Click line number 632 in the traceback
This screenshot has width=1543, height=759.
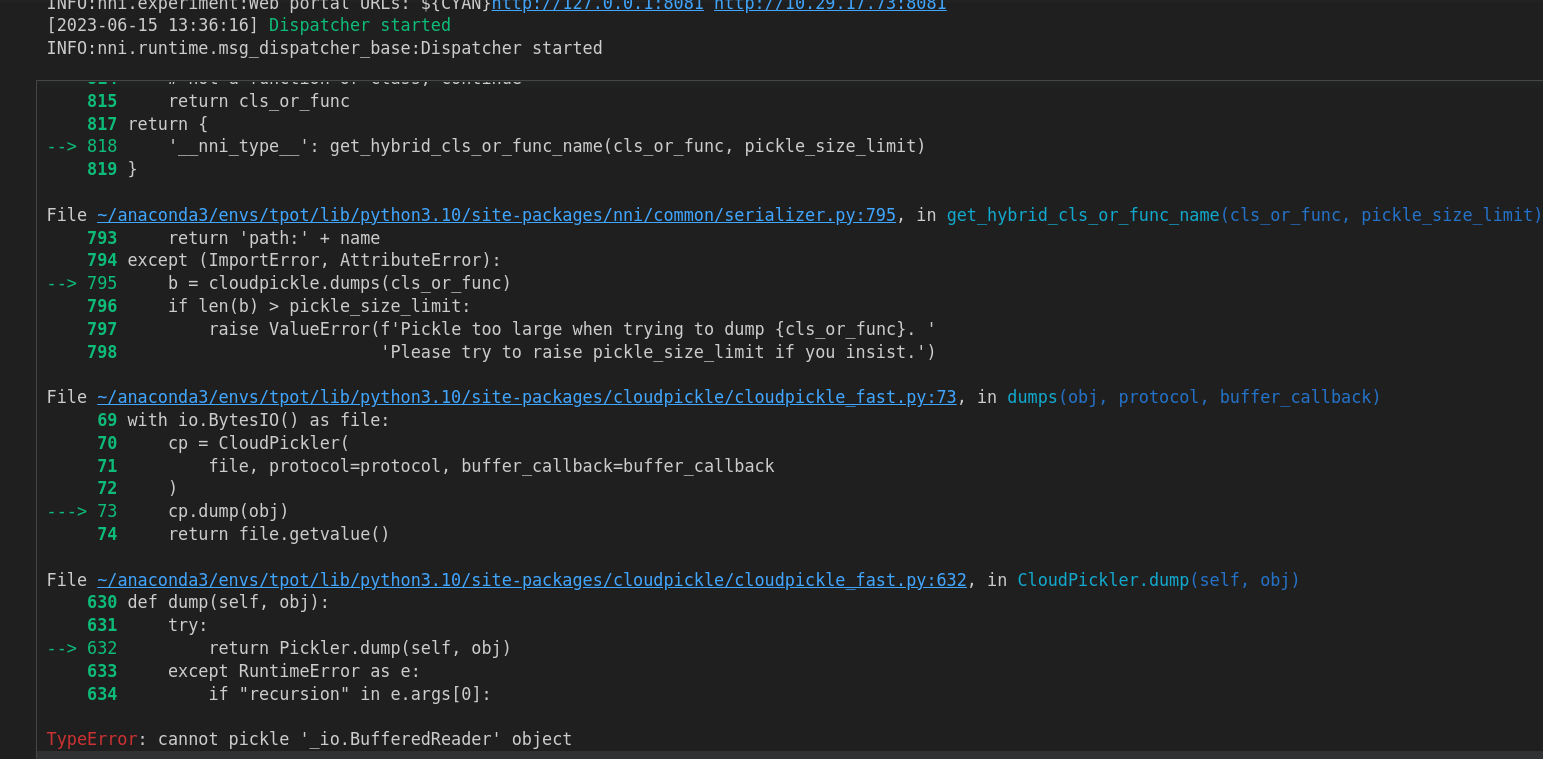102,647
